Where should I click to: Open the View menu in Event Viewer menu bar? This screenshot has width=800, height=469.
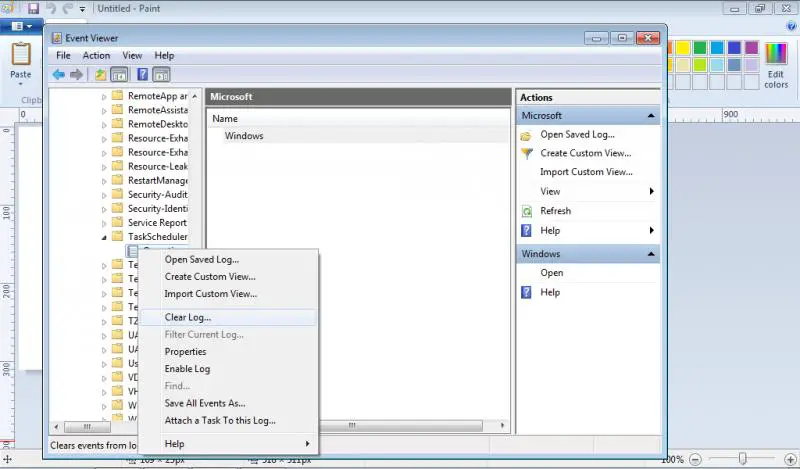[132, 56]
